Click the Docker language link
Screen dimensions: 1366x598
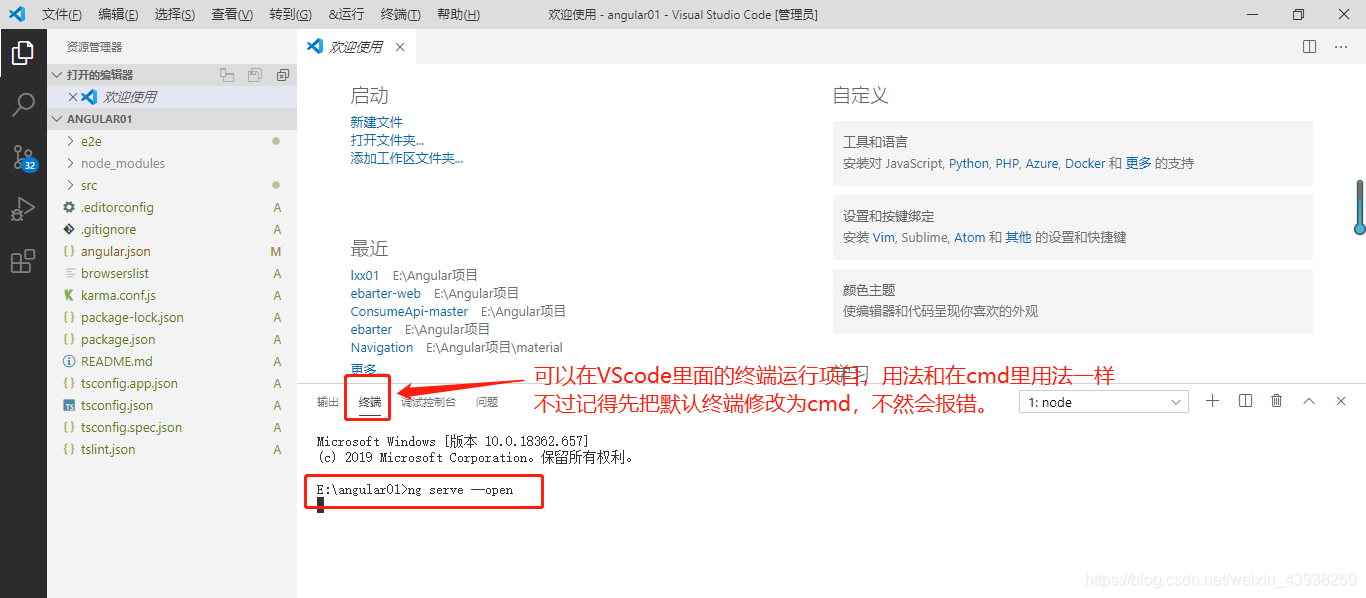pyautogui.click(x=1085, y=163)
